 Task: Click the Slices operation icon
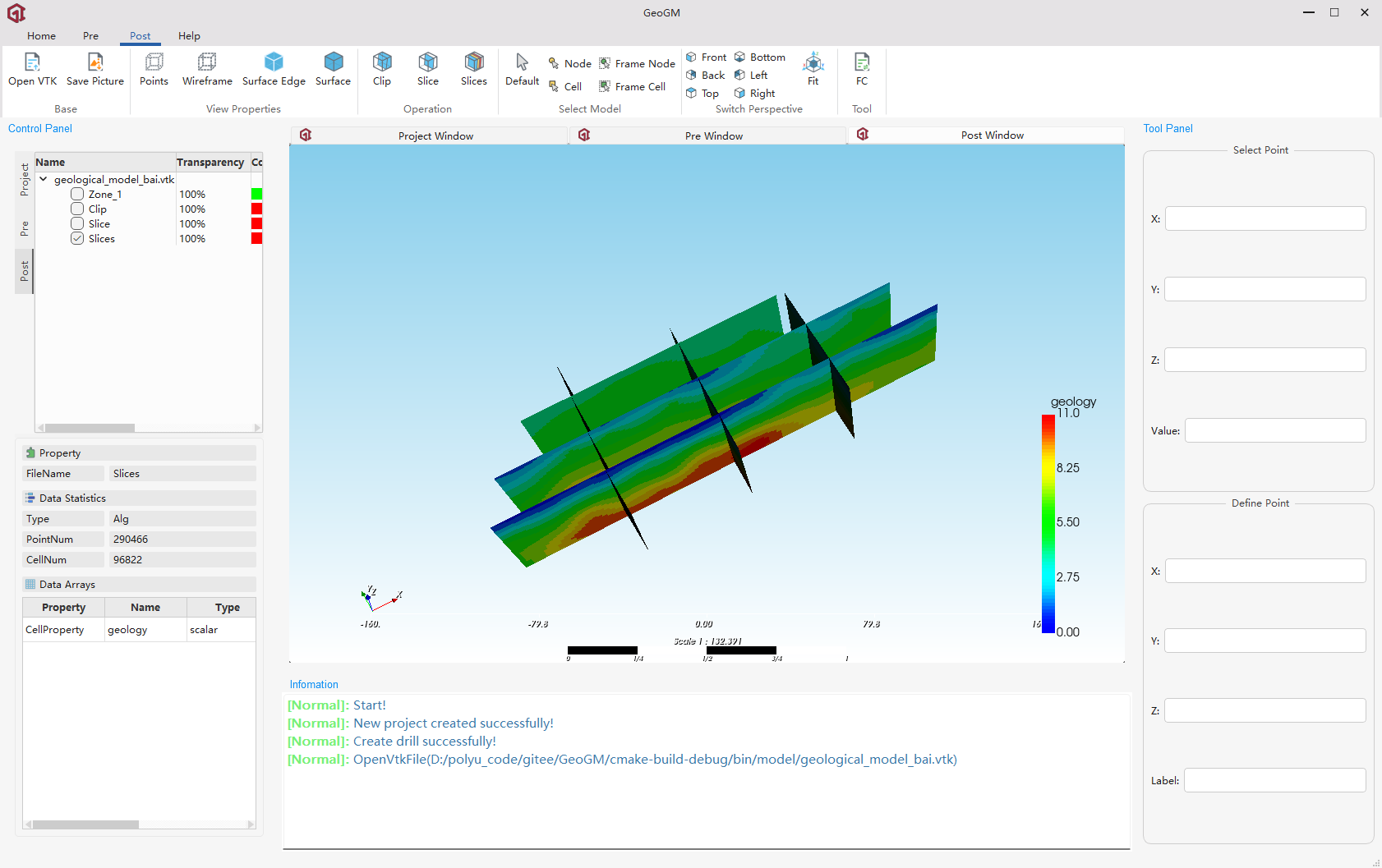(x=474, y=63)
